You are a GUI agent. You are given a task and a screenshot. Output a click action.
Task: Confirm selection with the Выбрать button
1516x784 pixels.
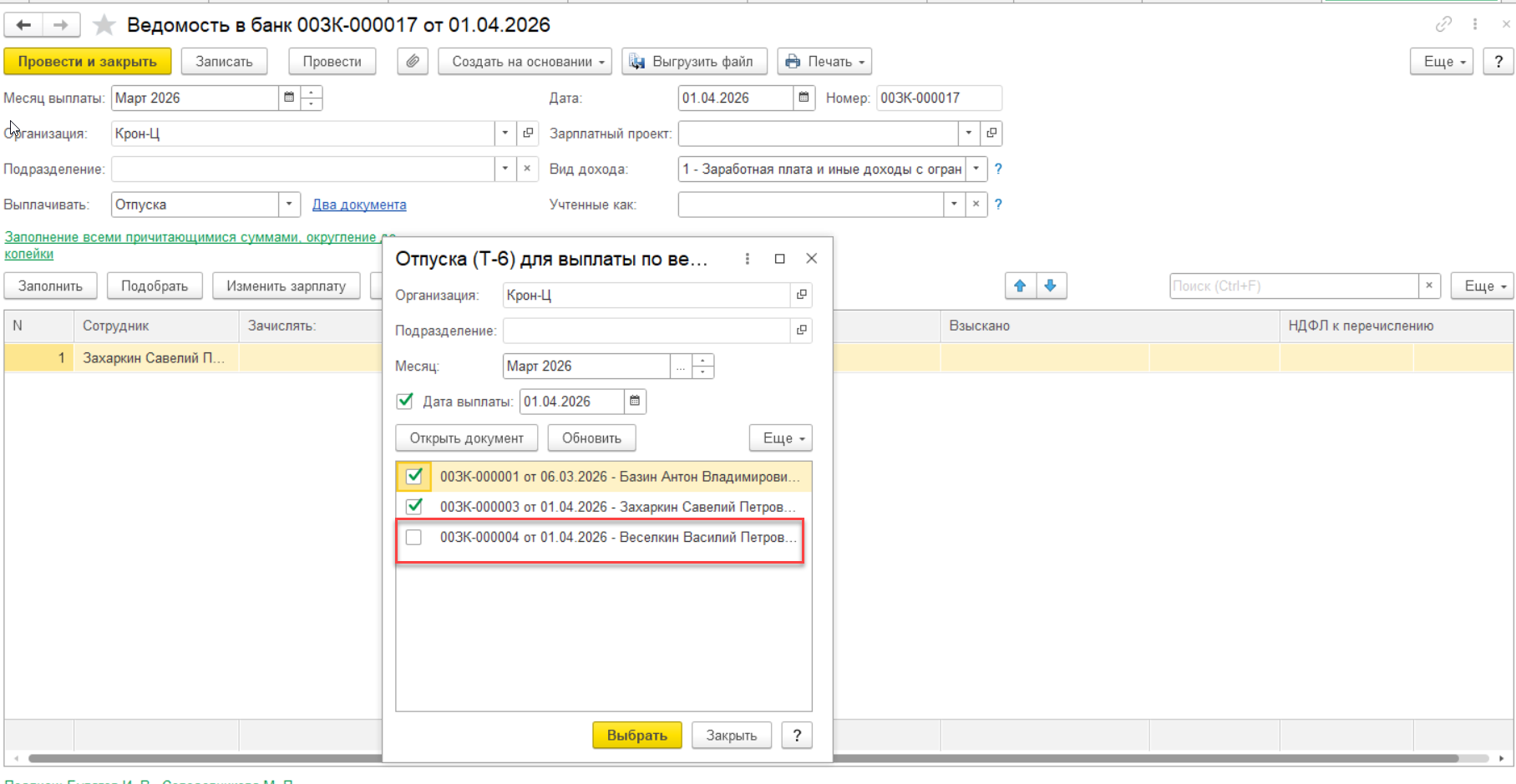[x=637, y=736]
